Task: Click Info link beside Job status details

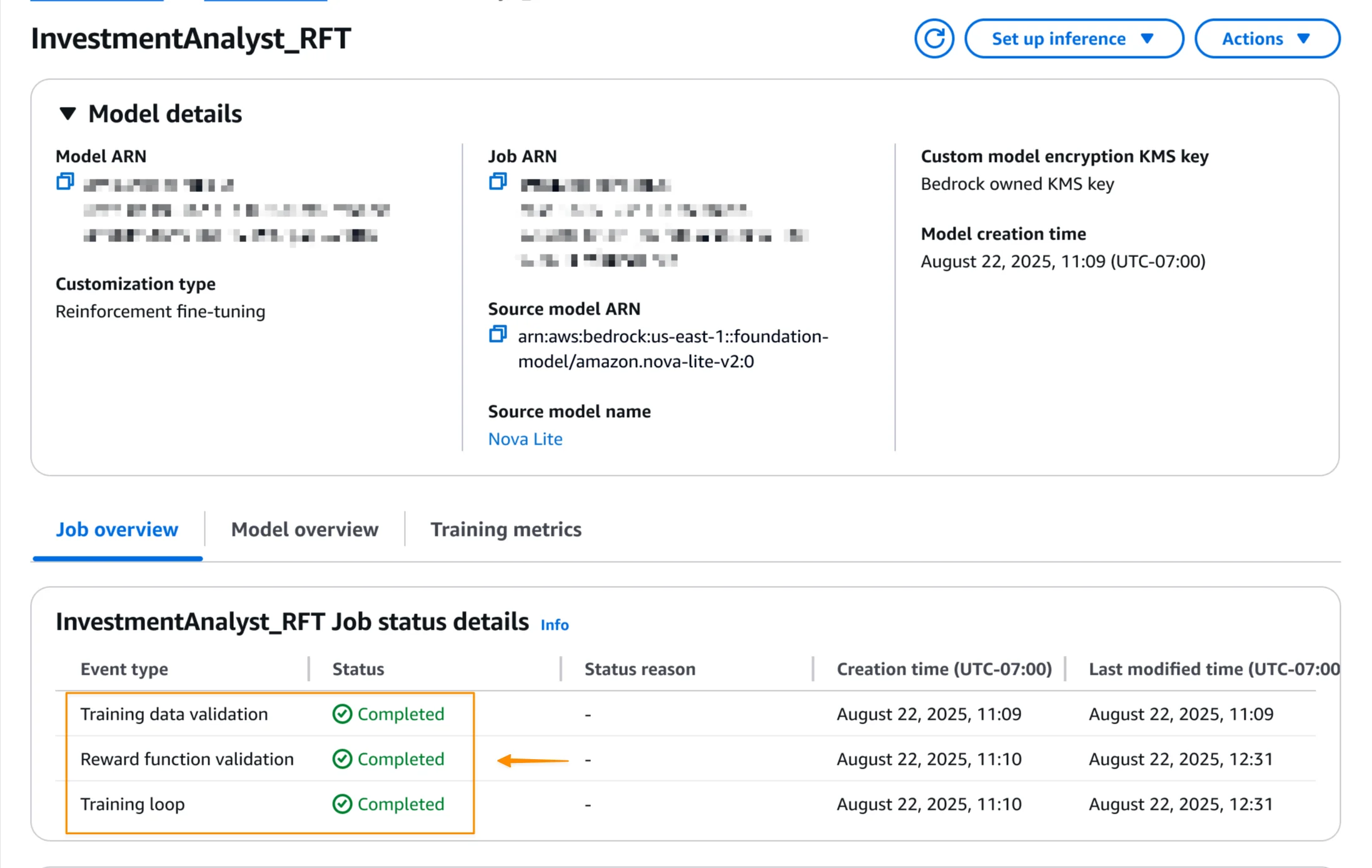Action: 554,625
